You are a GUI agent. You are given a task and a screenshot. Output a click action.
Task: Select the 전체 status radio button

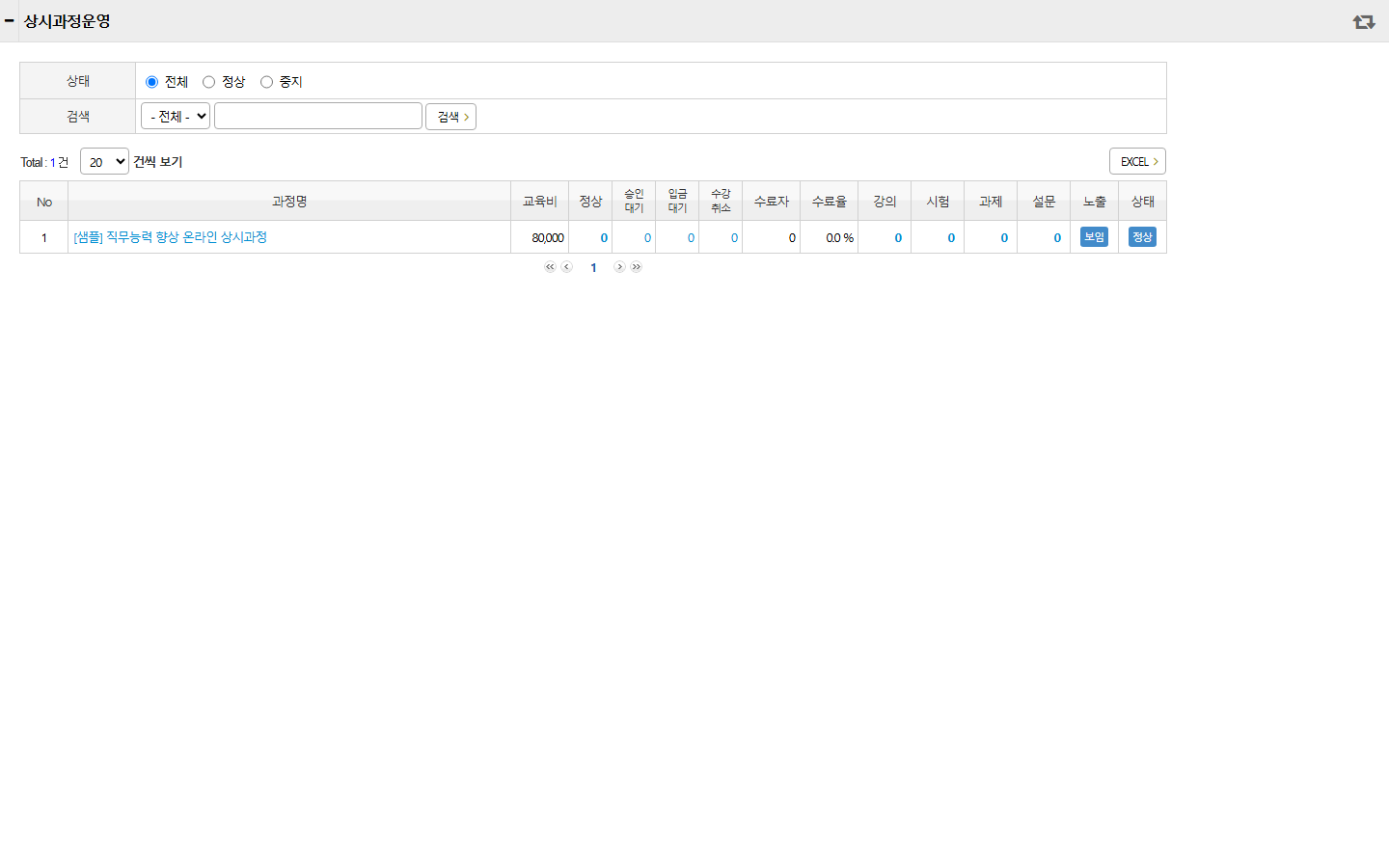tap(151, 82)
